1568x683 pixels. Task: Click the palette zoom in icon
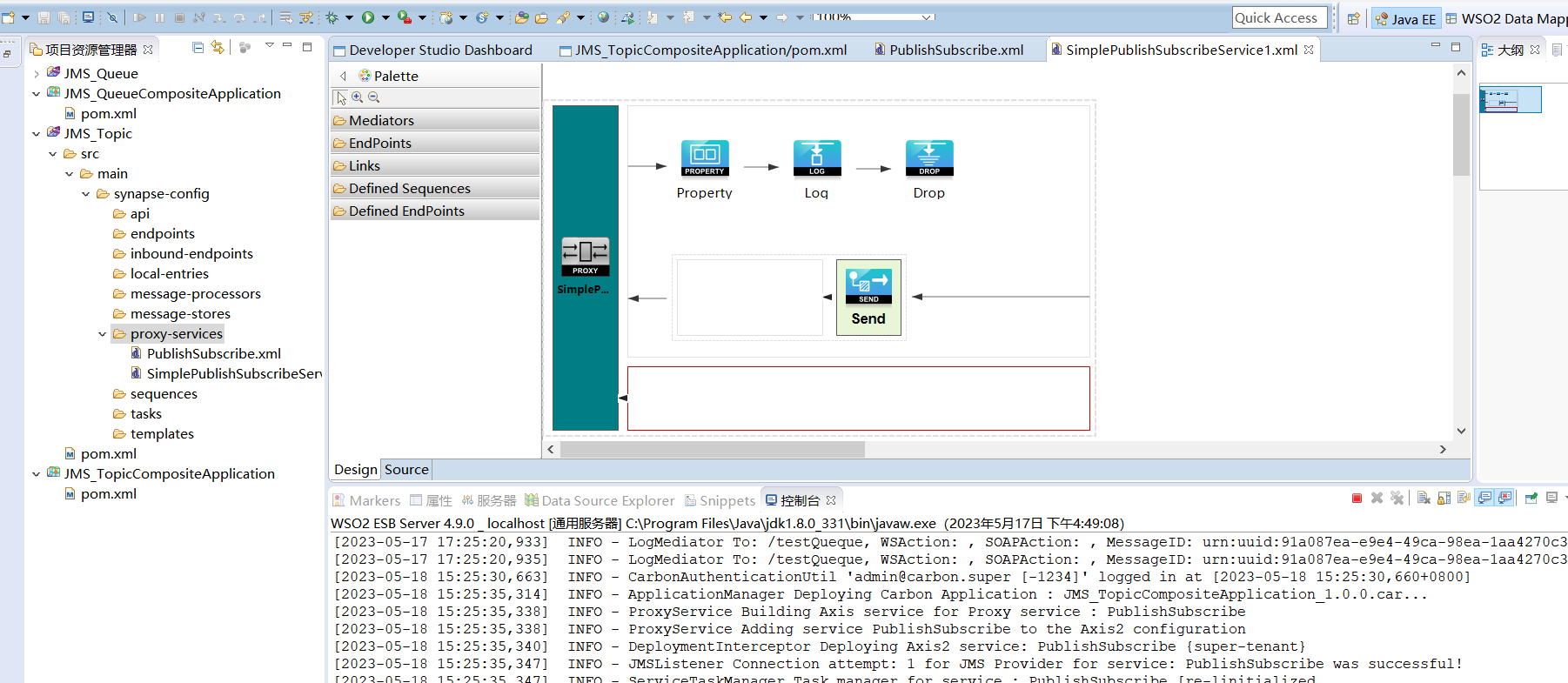(358, 97)
